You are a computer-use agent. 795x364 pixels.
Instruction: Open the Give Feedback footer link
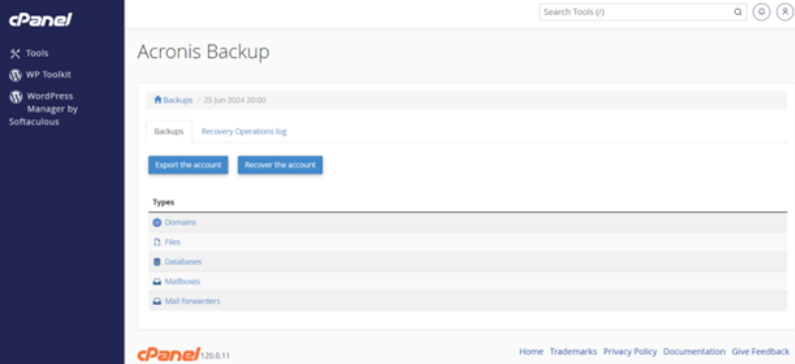761,351
